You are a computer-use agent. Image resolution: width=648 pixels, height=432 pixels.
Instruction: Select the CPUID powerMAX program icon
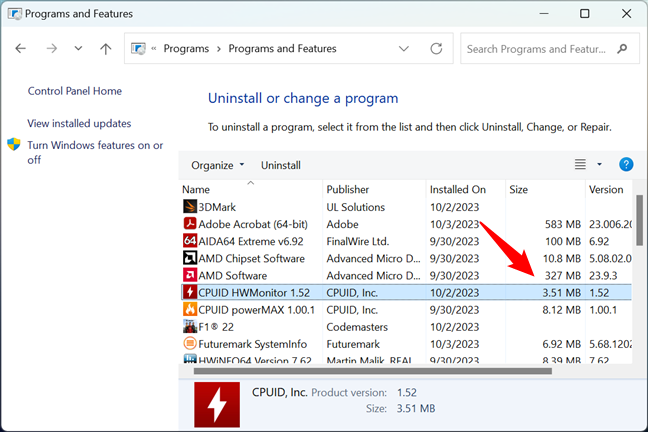pyautogui.click(x=190, y=309)
